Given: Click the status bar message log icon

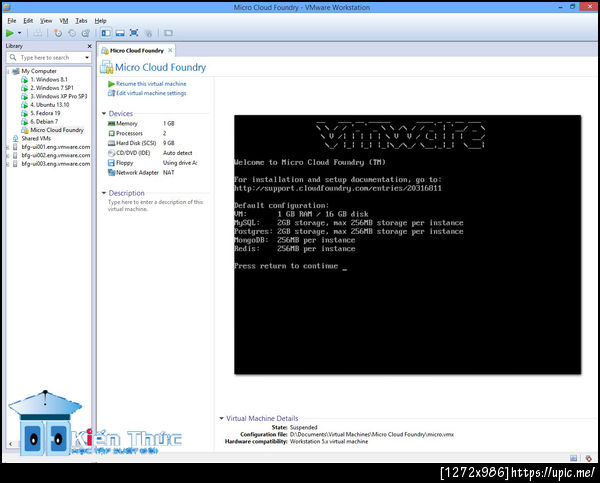Looking at the screenshot, I should (x=574, y=458).
